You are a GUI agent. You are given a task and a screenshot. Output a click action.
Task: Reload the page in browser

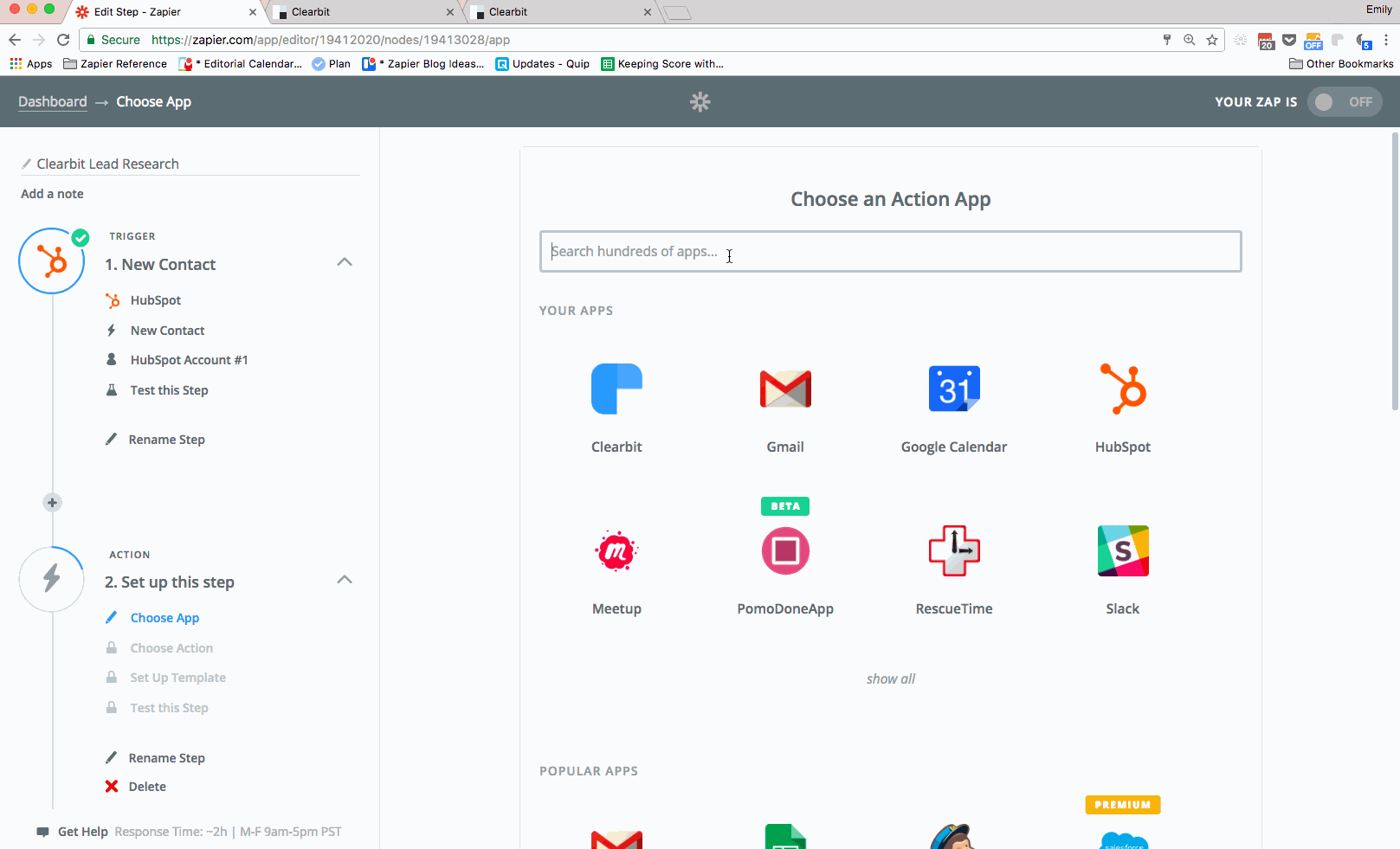[x=63, y=40]
